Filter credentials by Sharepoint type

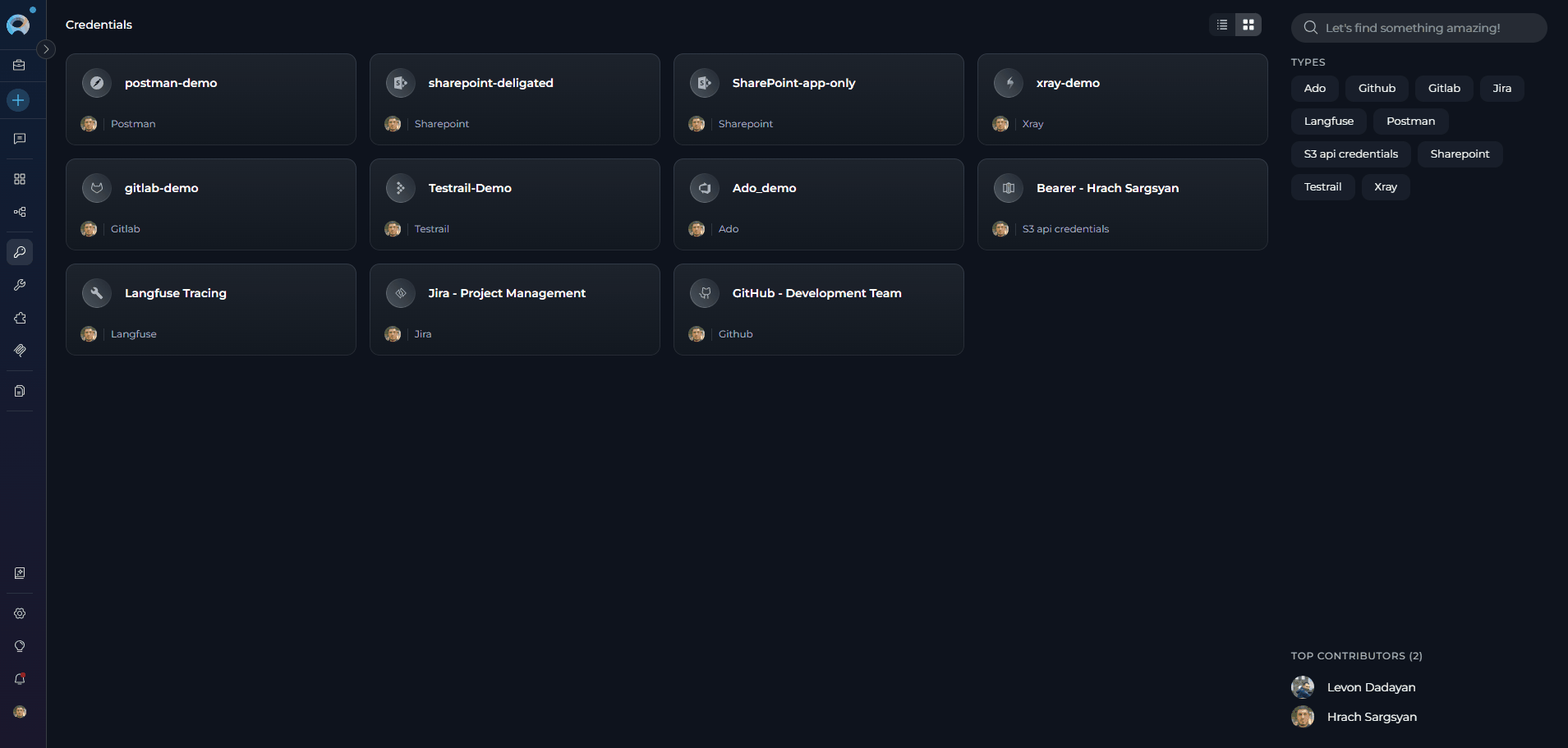[1460, 154]
